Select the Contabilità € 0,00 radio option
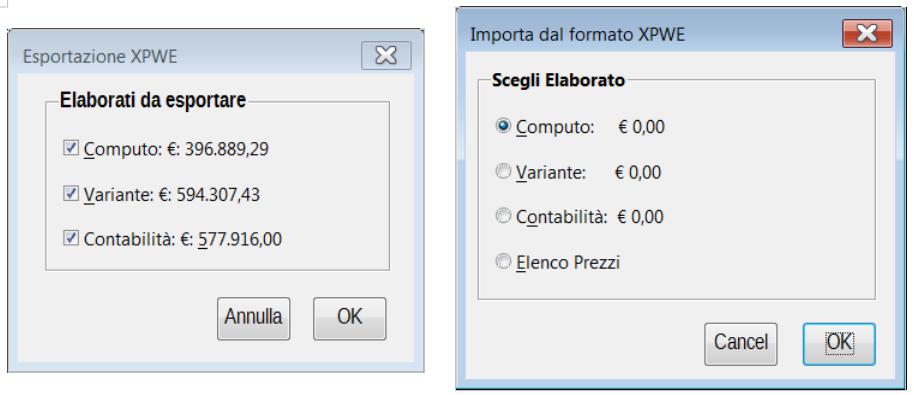Screen dimensions: 914x395 (503, 216)
